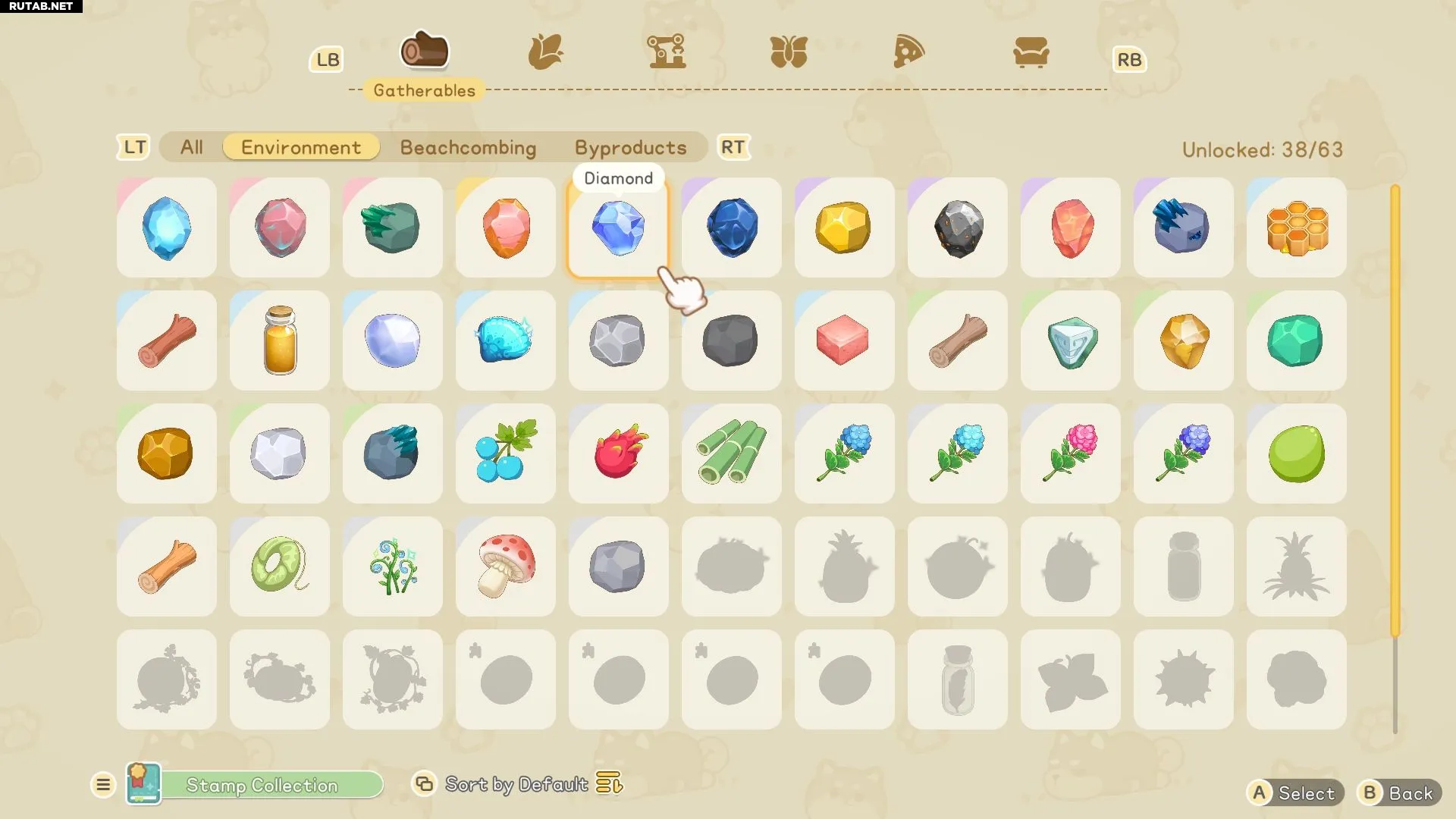The width and height of the screenshot is (1456, 819).
Task: Click the Back button
Action: tap(1398, 793)
